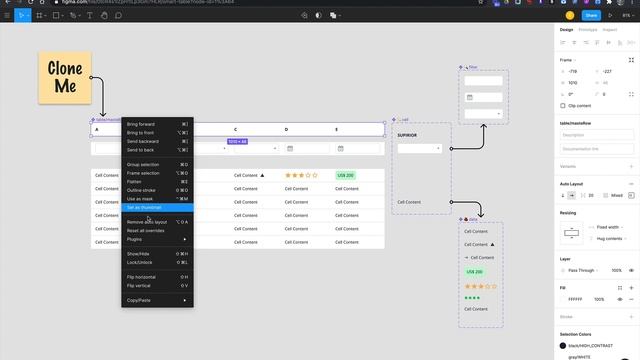This screenshot has height=360, width=640.
Task: Click the align horizontal centers icon
Action: (574, 42)
